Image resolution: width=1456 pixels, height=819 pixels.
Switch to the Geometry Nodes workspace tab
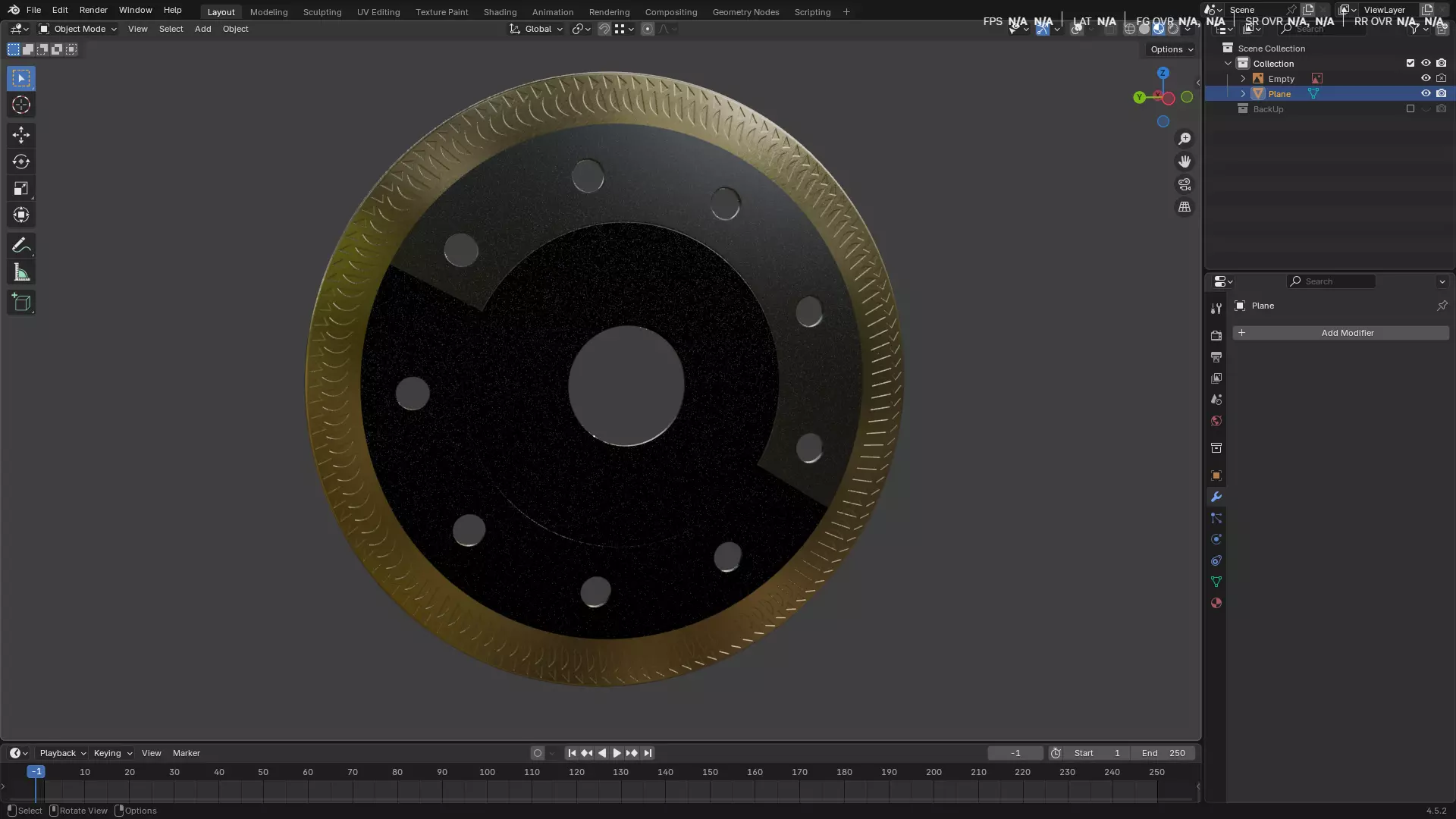[x=745, y=12]
